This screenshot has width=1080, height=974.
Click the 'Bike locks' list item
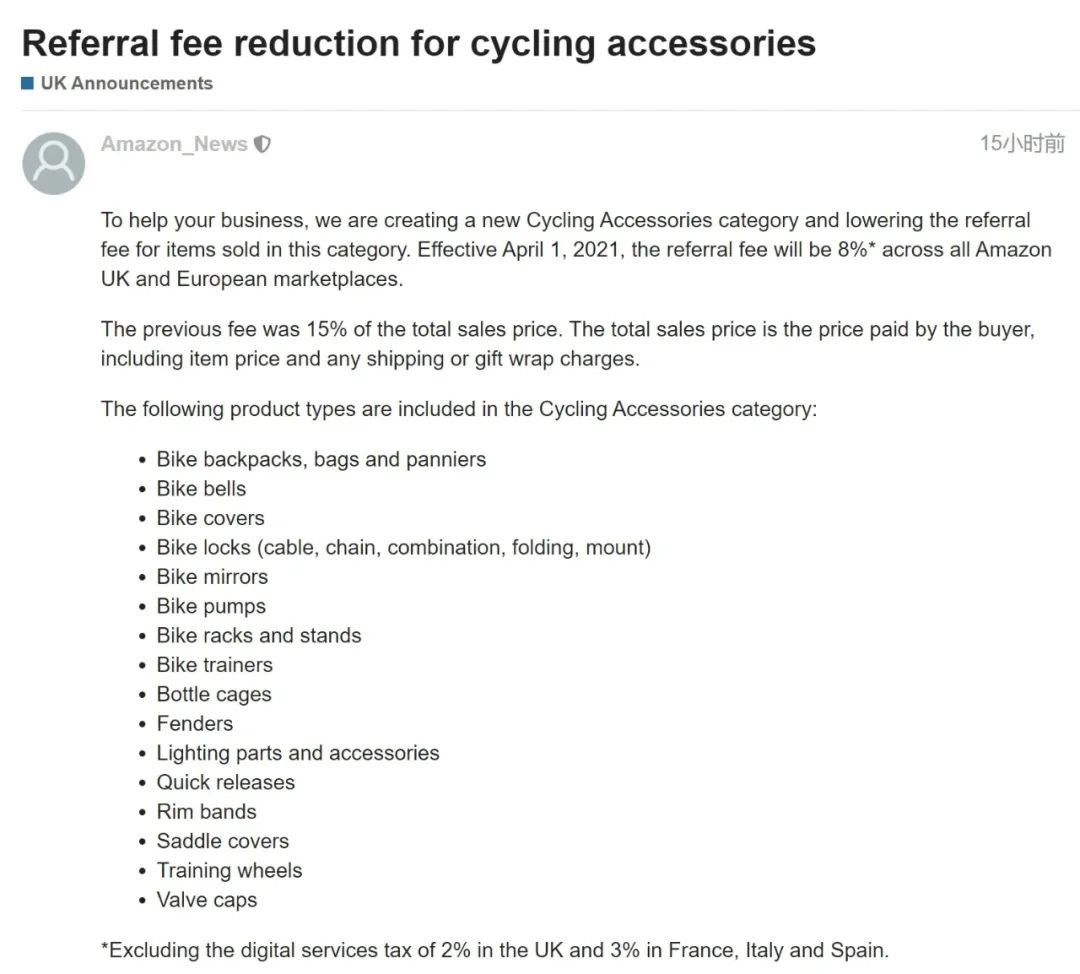tap(403, 547)
